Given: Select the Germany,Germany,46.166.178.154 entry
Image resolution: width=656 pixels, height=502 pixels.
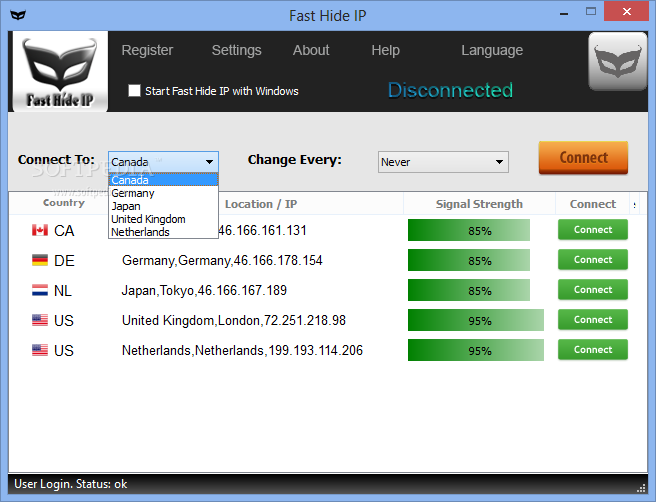Looking at the screenshot, I should click(222, 261).
